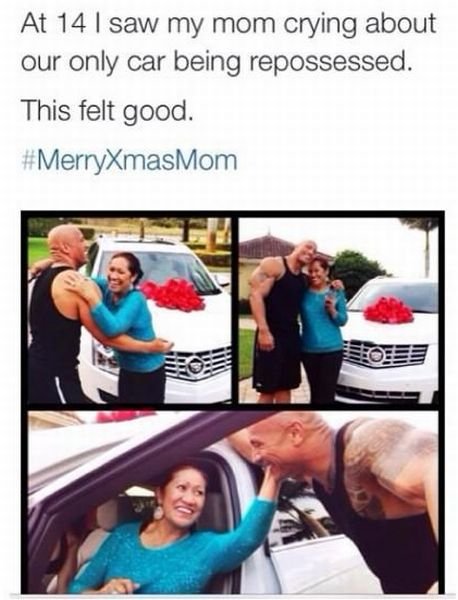Open the #MerryXmasMom hashtag
This screenshot has width=458, height=600.
pos(130,161)
